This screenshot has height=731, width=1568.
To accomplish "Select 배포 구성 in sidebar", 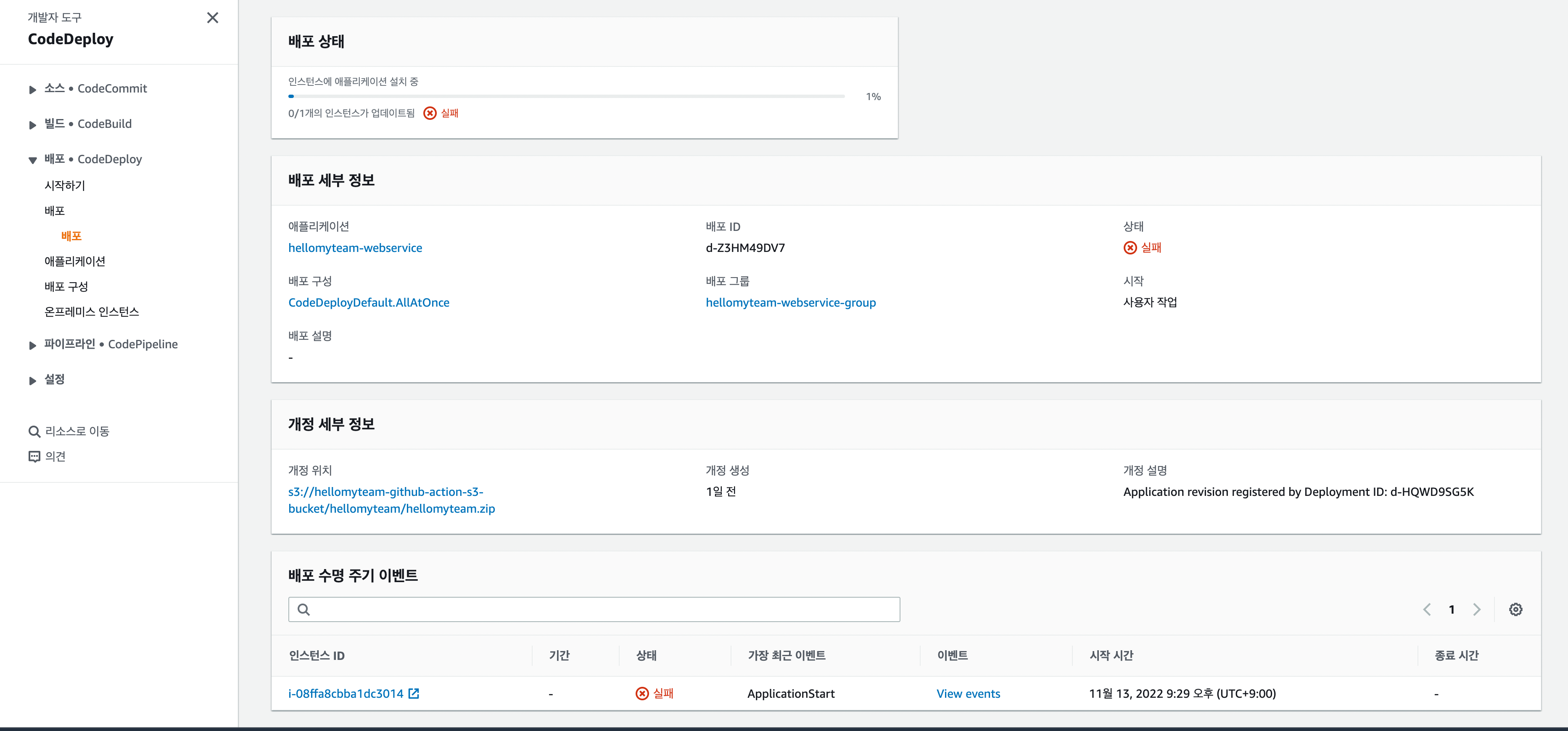I will point(66,286).
